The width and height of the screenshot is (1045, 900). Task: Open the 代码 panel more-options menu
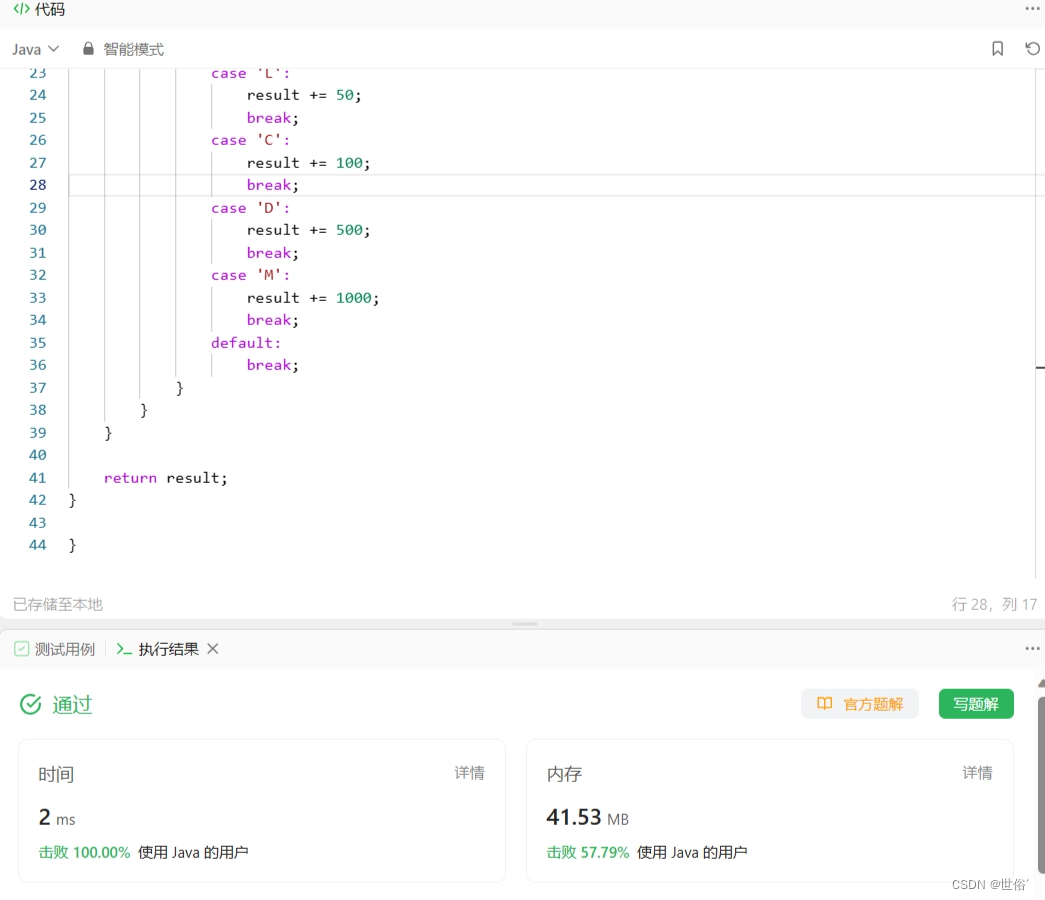coord(1032,9)
